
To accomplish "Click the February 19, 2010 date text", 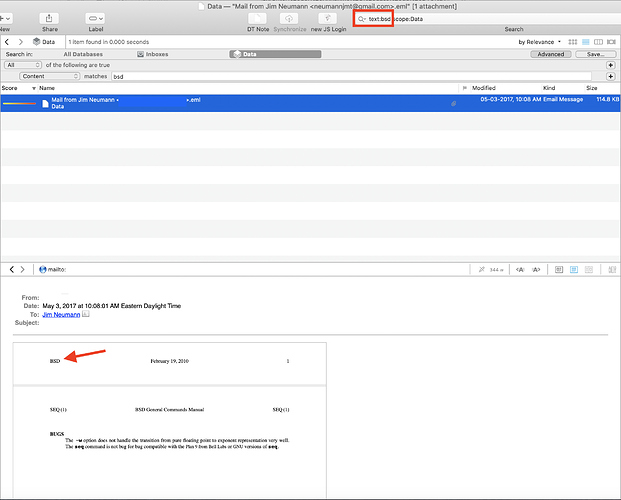I will (x=170, y=361).
